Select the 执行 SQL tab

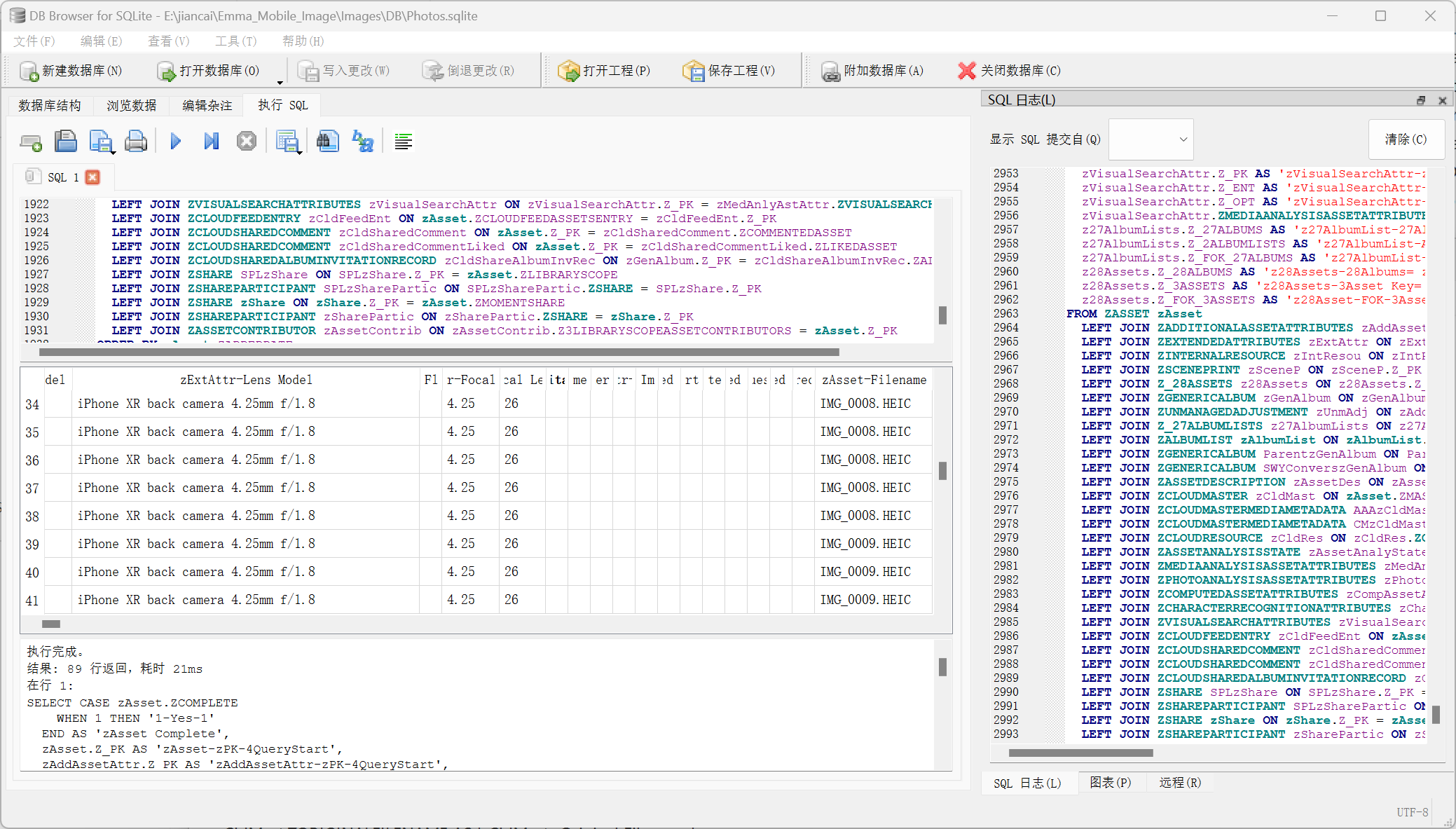(282, 105)
